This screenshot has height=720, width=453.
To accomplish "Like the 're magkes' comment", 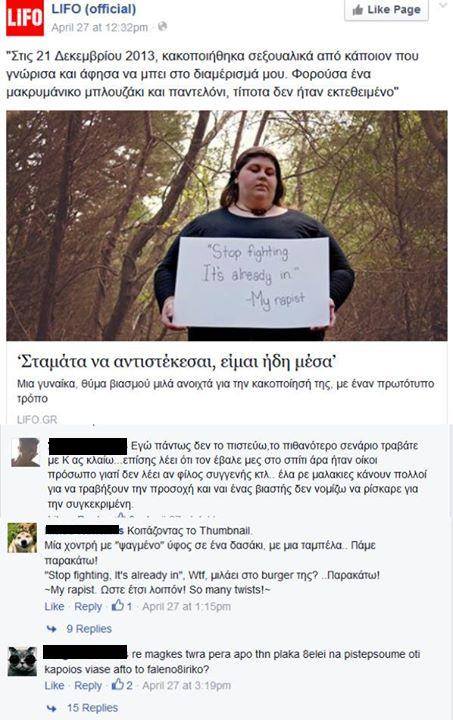I will click(x=54, y=686).
